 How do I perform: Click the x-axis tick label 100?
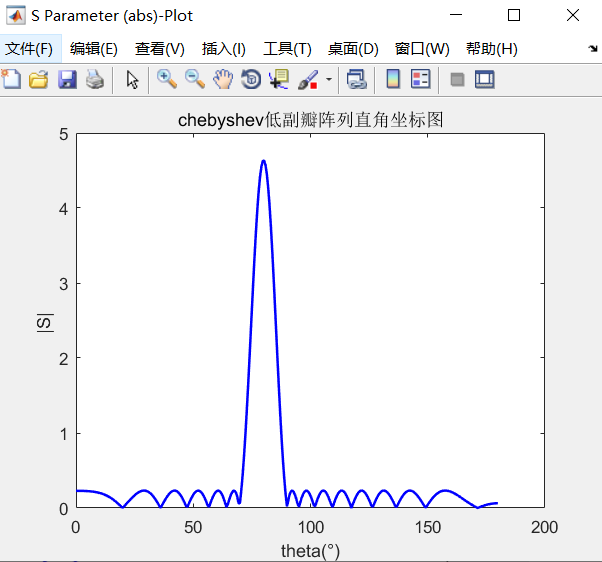pos(311,527)
